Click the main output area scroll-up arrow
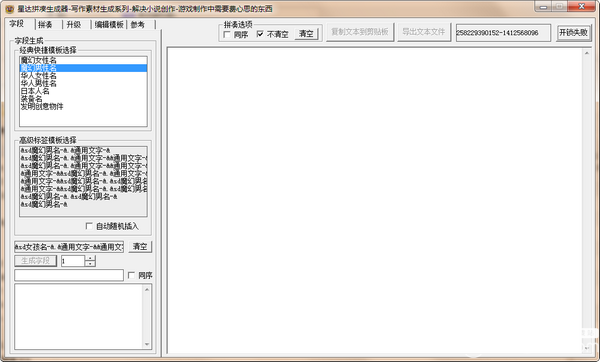 point(587,53)
